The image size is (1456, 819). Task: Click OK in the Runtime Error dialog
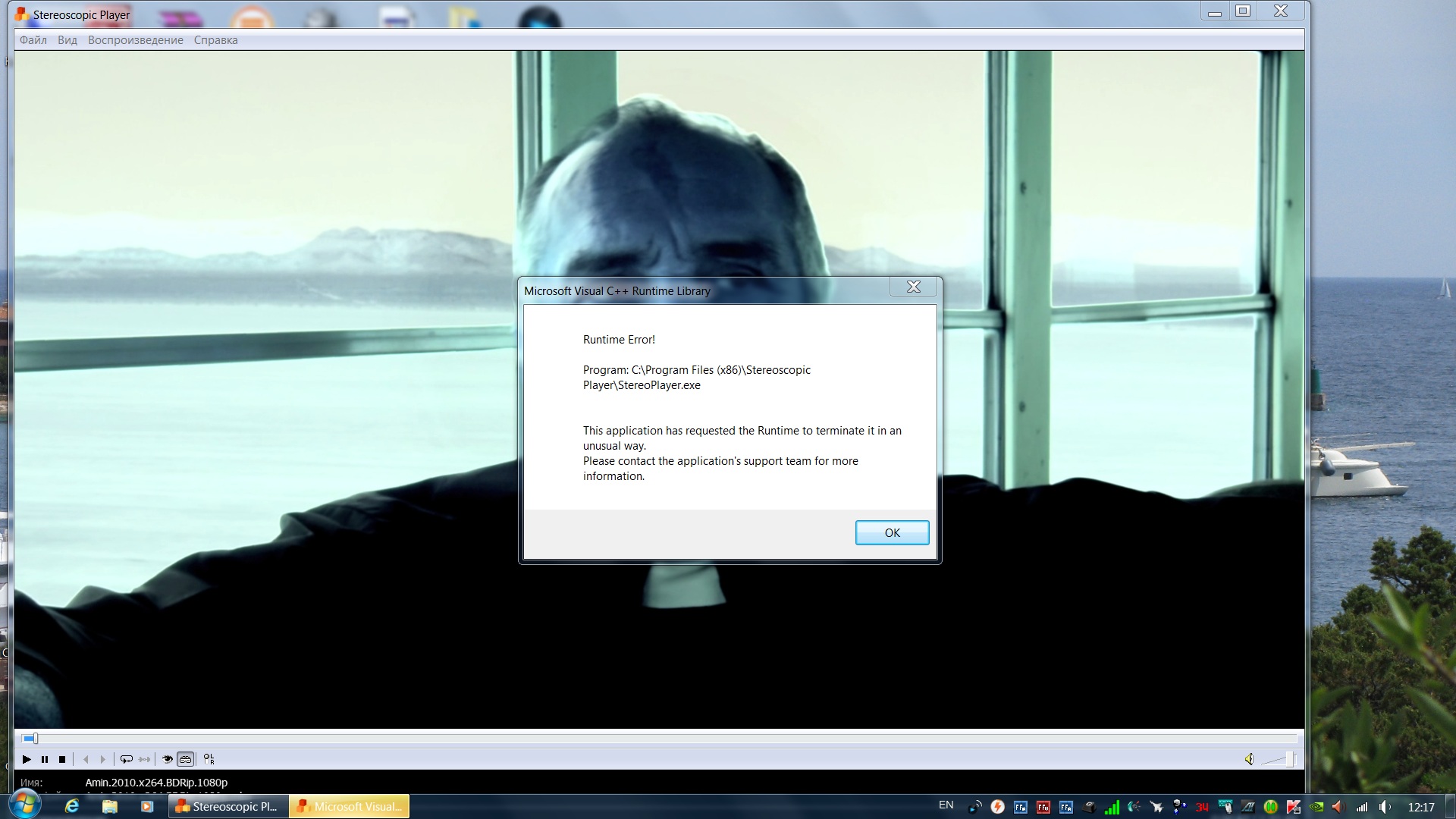(x=892, y=532)
